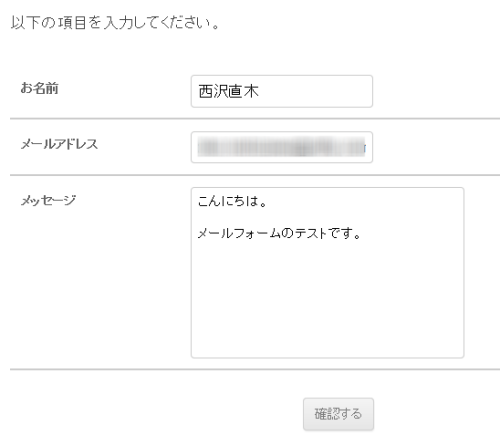The width and height of the screenshot is (500, 446).
Task: Click the メッセージ field label
Action: (x=48, y=200)
